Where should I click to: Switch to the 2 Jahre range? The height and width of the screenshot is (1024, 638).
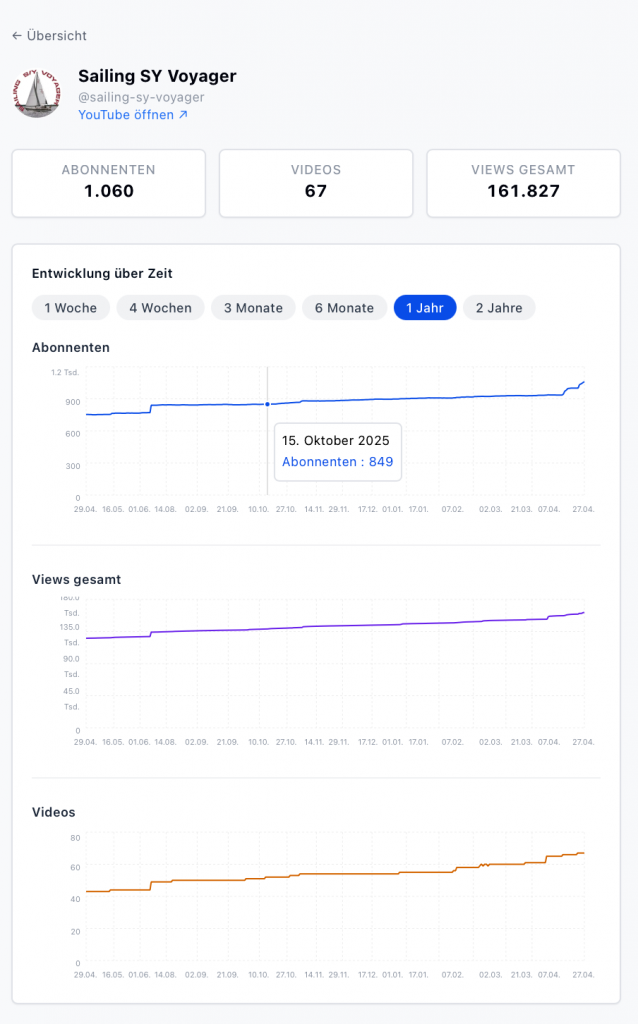click(x=499, y=308)
